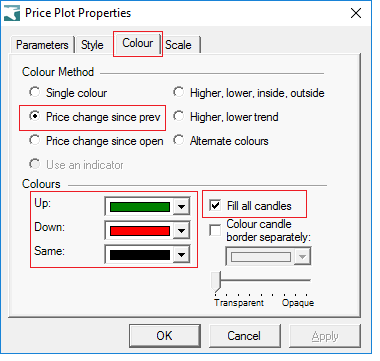The width and height of the screenshot is (380, 361).
Task: Choose Price change since prev option
Action: pos(35,116)
